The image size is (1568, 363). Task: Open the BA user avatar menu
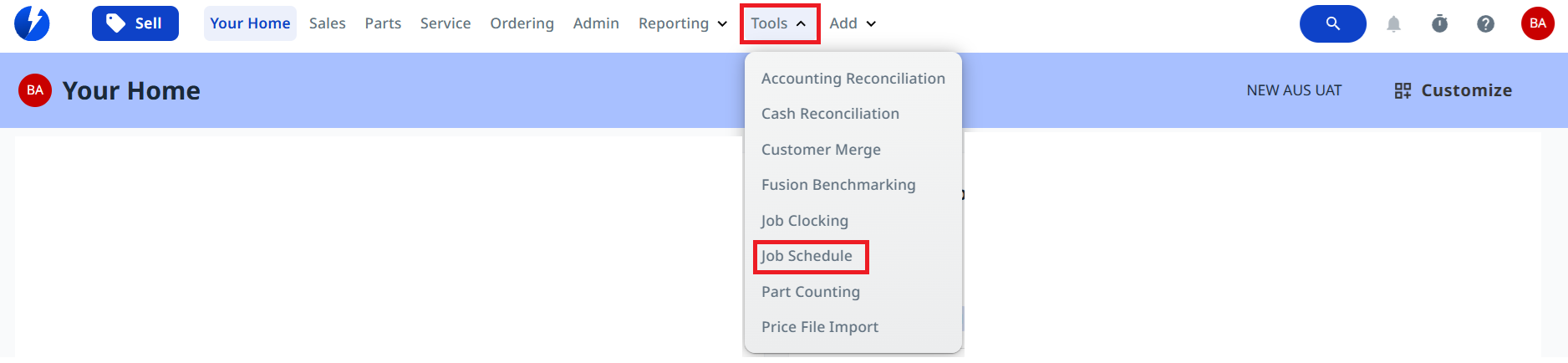coord(1537,23)
